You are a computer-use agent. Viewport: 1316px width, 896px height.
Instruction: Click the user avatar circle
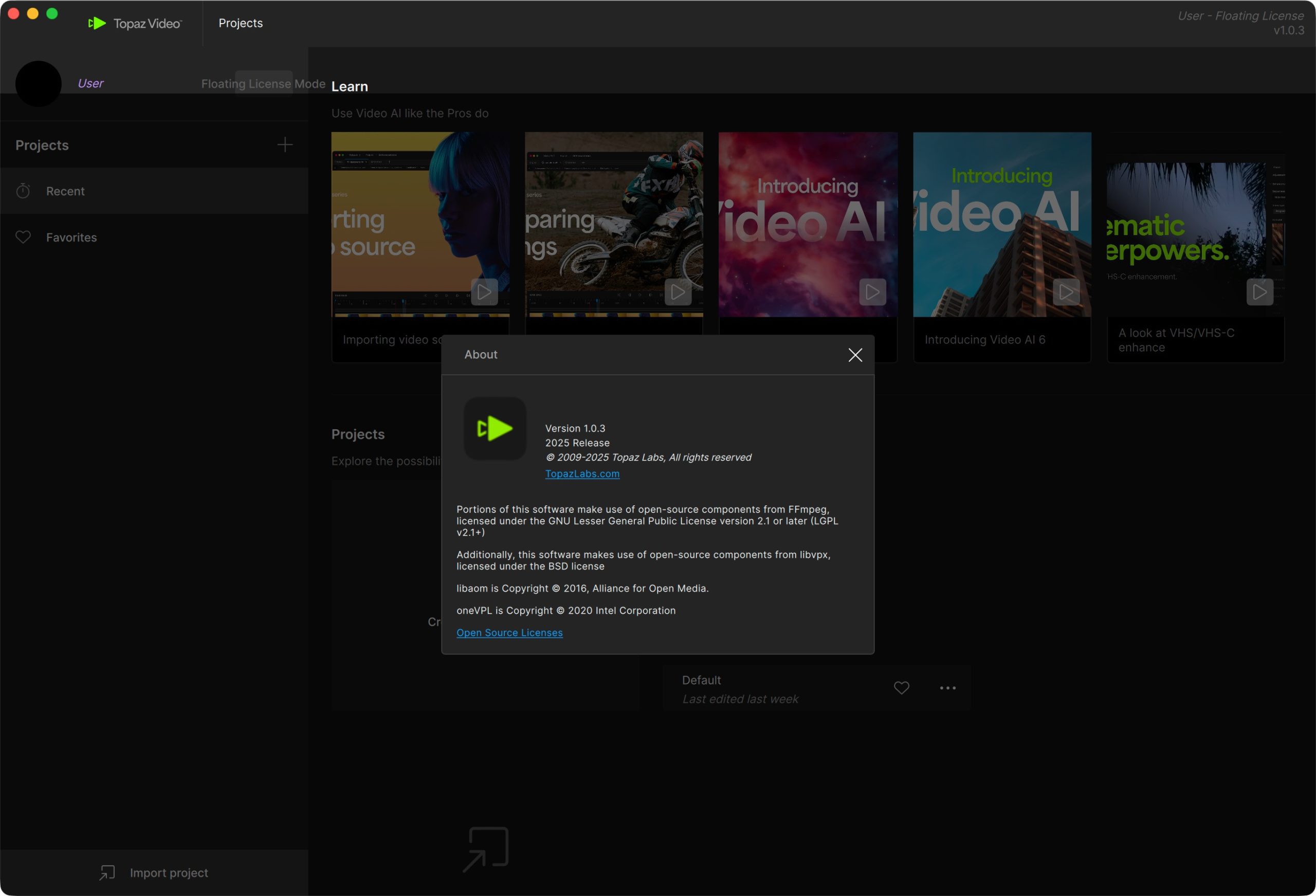pyautogui.click(x=39, y=84)
